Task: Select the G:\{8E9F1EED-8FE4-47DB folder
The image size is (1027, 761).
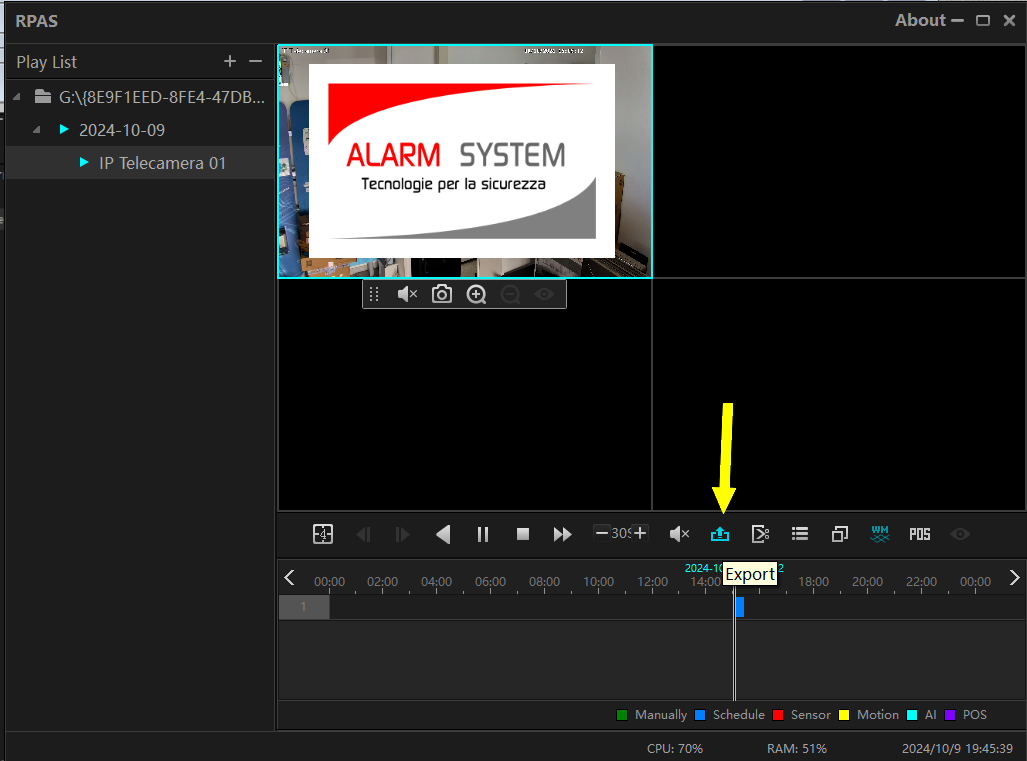Action: click(162, 97)
